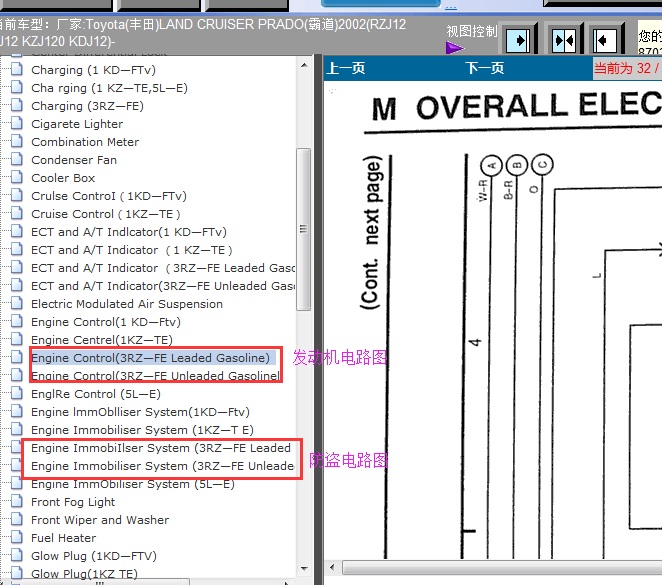
Task: Open Charging (1 KD—FTv) diagram
Action: [x=93, y=70]
